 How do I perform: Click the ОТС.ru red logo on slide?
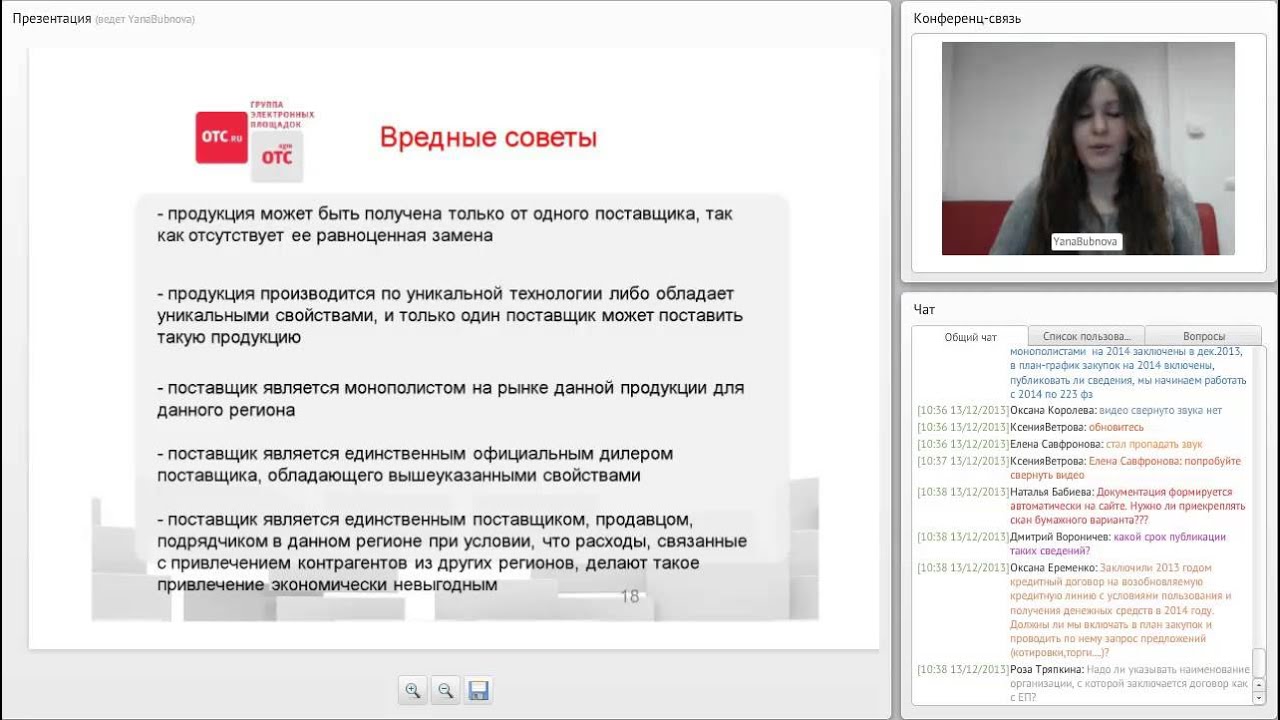point(221,137)
